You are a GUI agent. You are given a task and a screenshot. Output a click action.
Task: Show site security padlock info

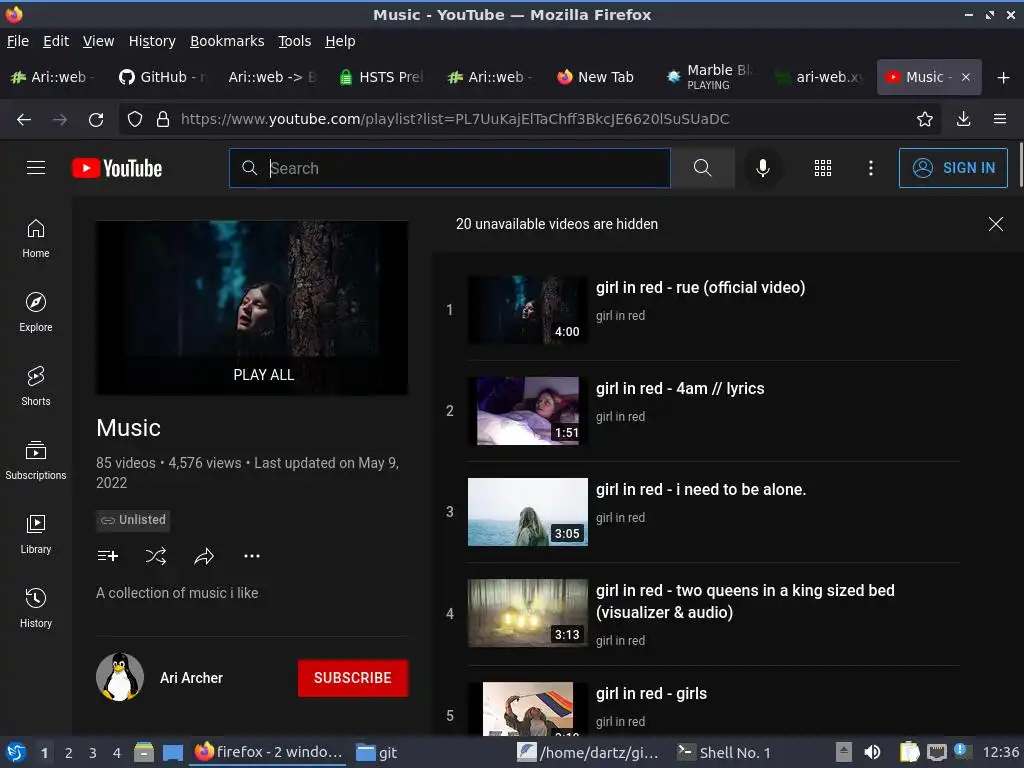163,119
